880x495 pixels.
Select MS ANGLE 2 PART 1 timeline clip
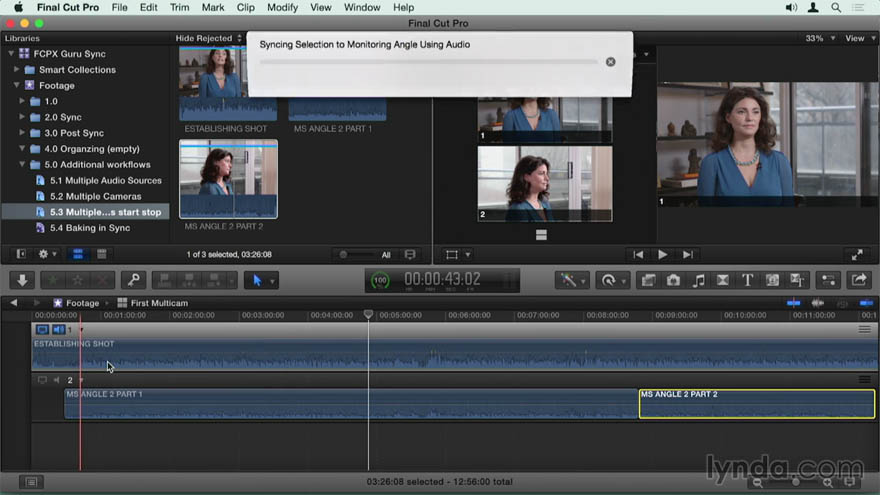pos(351,404)
